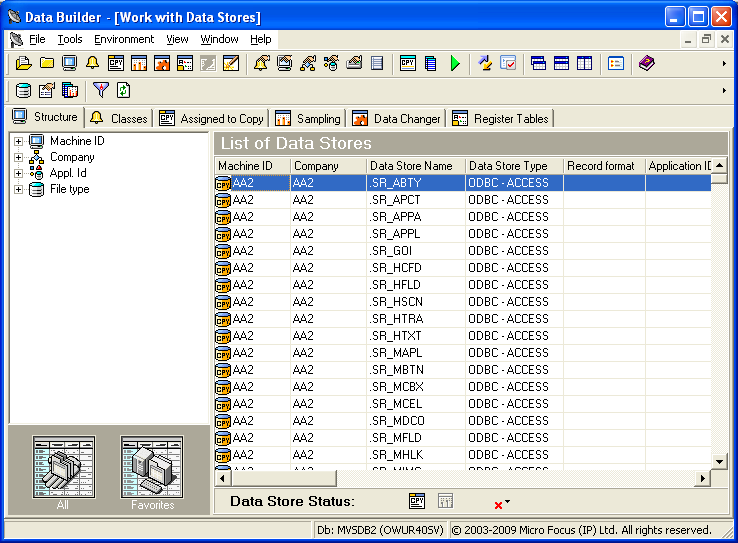The width and height of the screenshot is (738, 543).
Task: Open the red X status dropdown arrow
Action: tap(508, 502)
